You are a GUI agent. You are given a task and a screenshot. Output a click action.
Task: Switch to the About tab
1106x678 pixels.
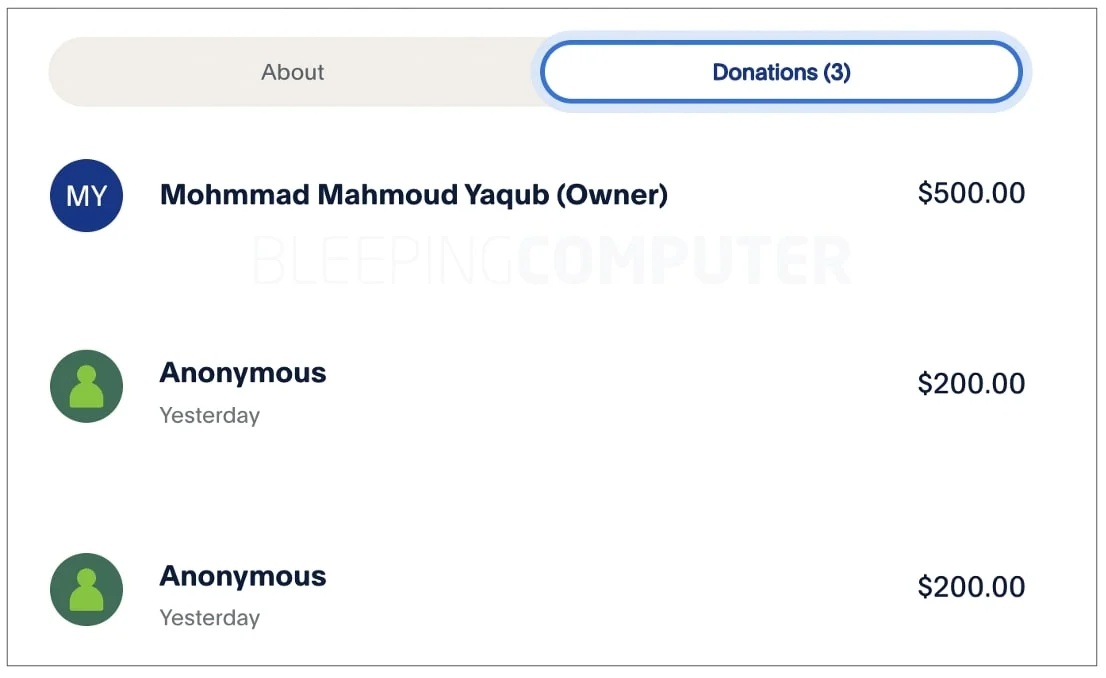(x=293, y=72)
